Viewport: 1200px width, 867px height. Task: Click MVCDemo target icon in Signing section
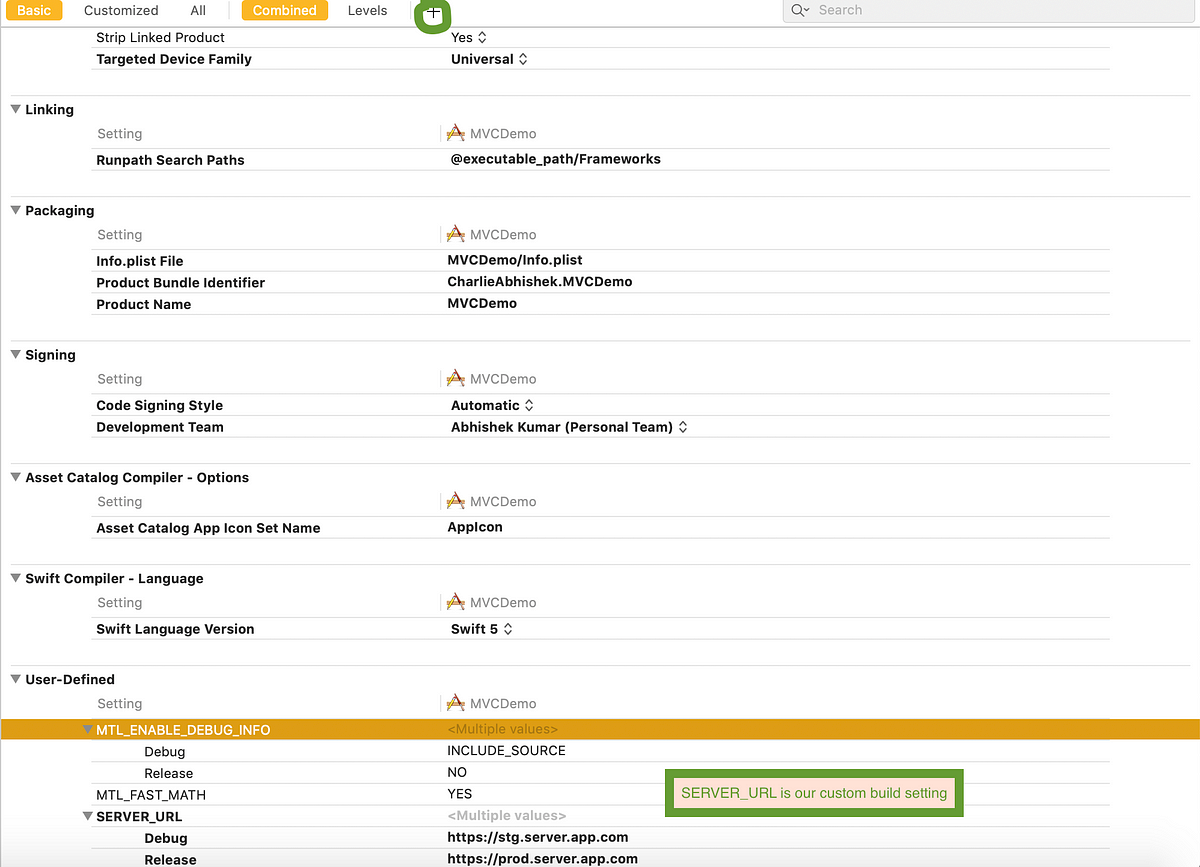(456, 379)
